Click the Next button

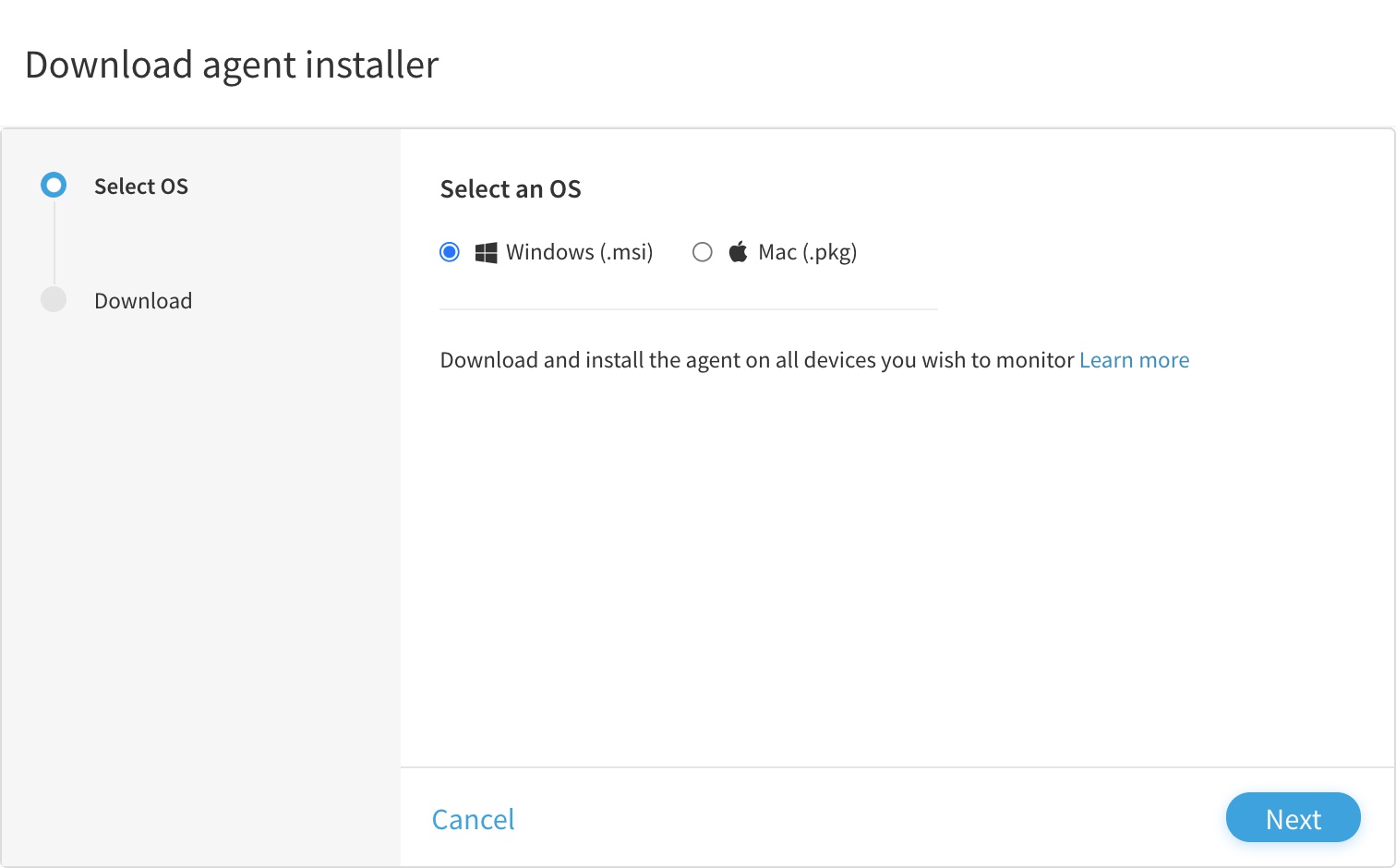1293,818
